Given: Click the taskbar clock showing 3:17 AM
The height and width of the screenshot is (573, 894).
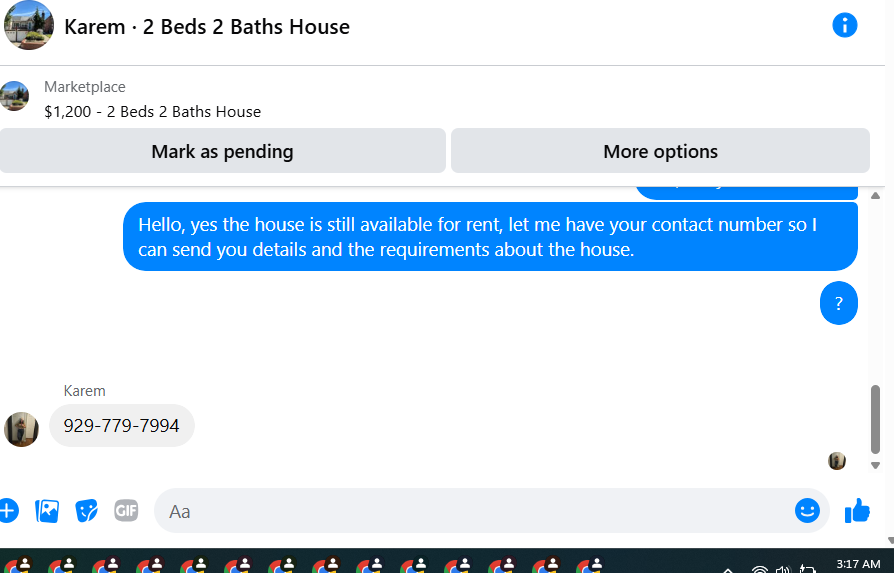Looking at the screenshot, I should tap(857, 565).
